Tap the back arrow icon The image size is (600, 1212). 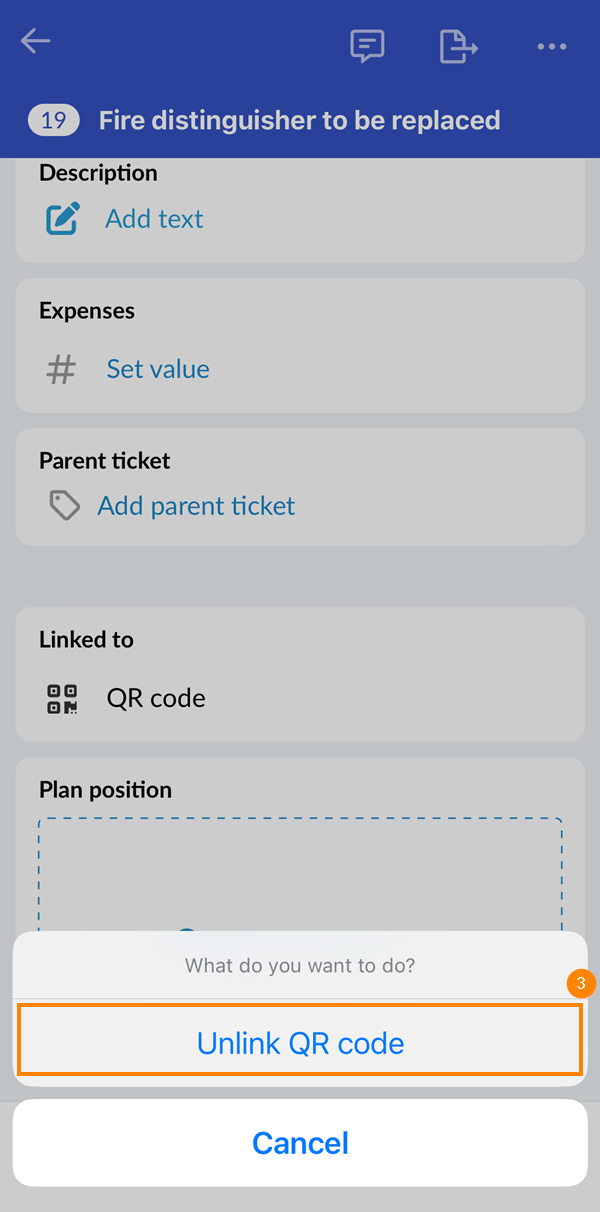pos(36,42)
